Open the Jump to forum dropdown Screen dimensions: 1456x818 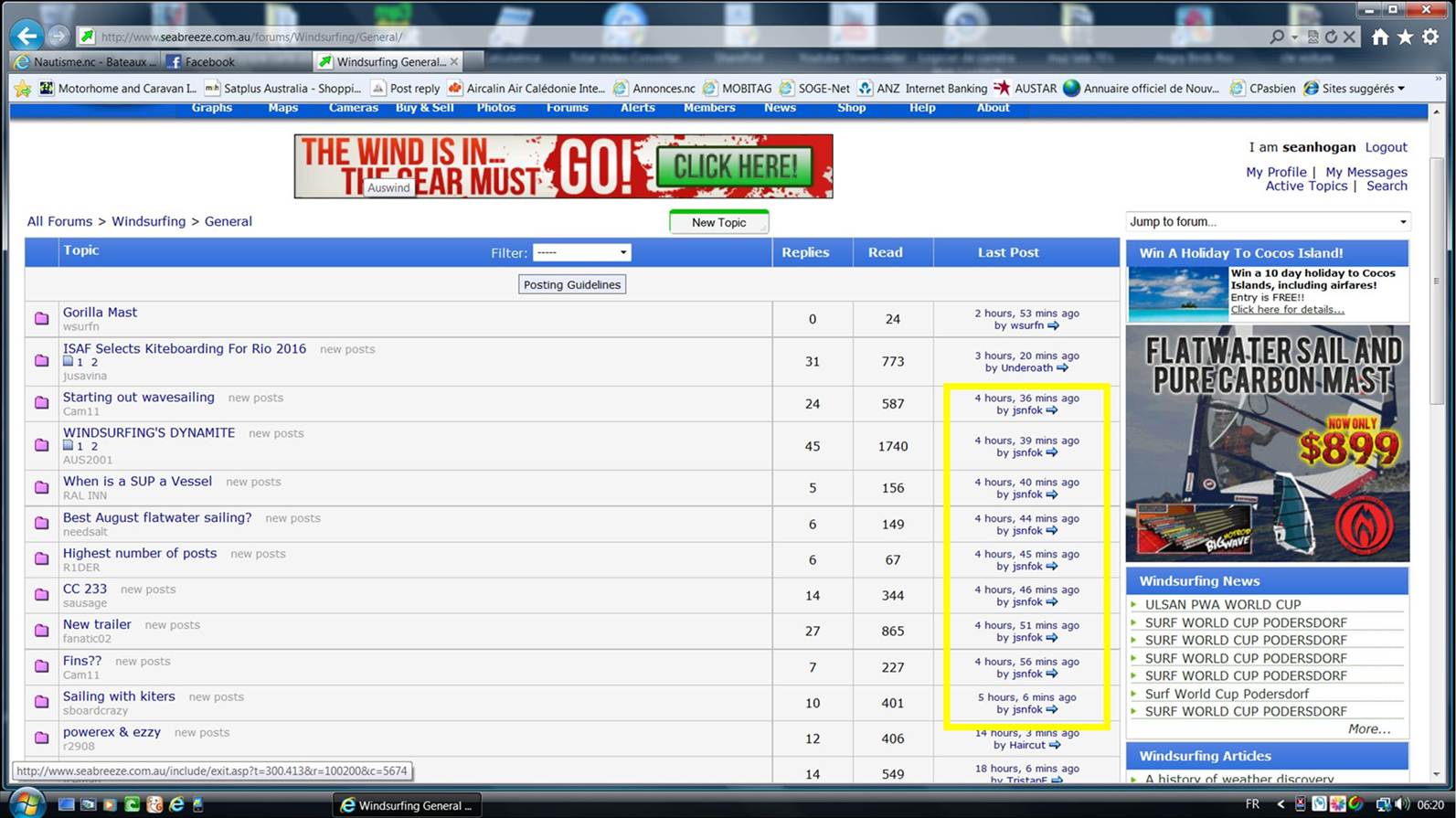[1268, 221]
